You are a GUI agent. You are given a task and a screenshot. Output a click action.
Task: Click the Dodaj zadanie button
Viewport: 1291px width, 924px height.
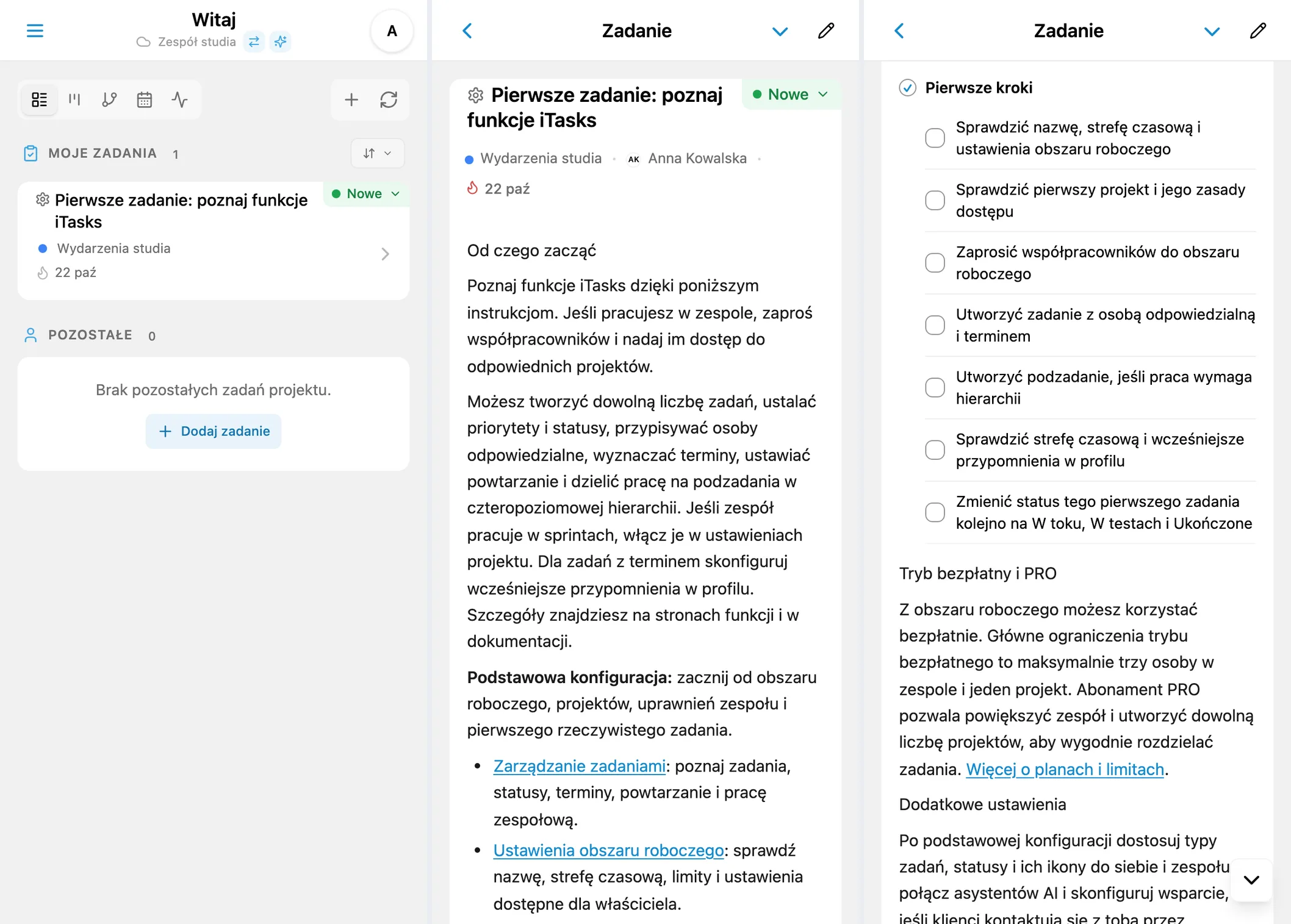pos(214,431)
